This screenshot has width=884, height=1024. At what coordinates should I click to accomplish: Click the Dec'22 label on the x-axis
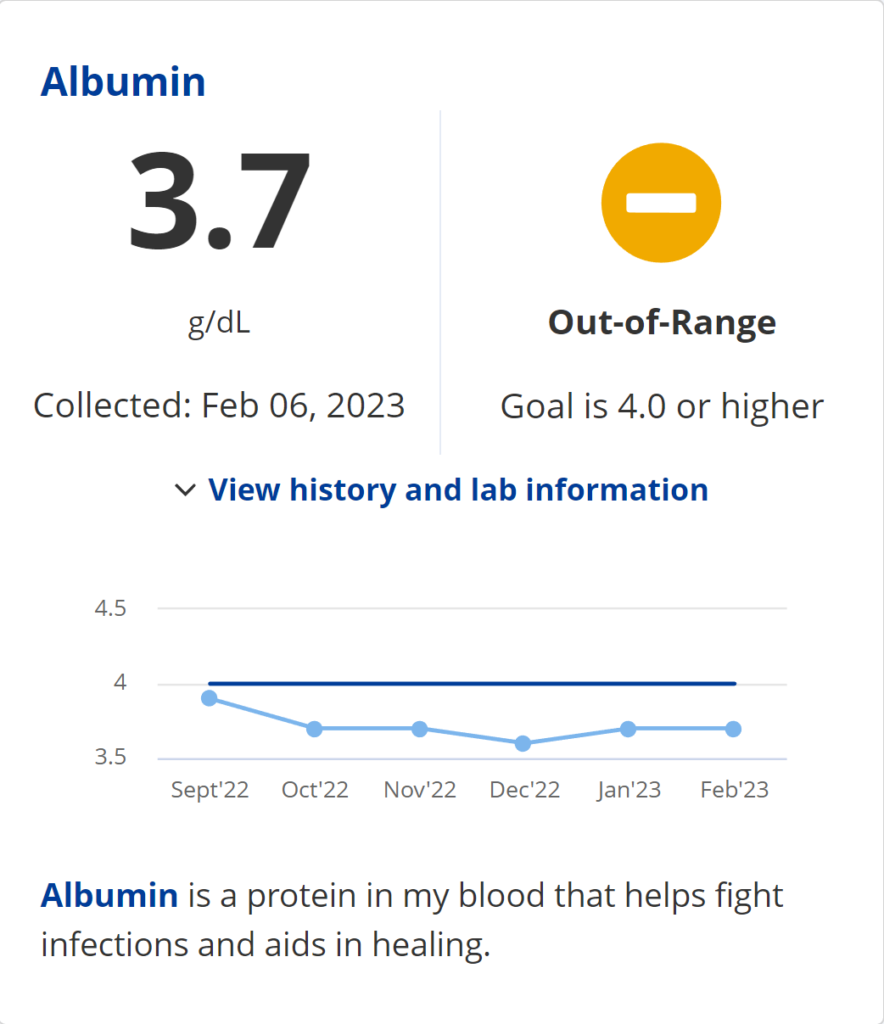pos(524,790)
